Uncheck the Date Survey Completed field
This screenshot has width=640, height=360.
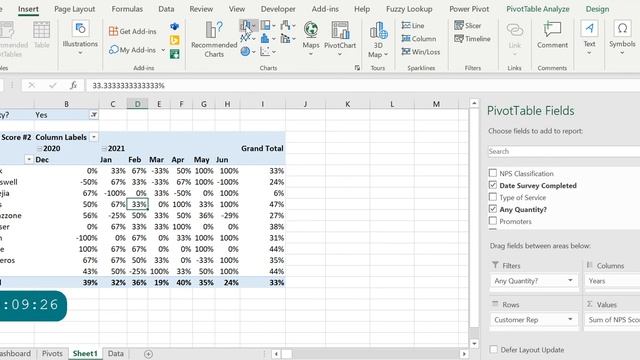pyautogui.click(x=493, y=185)
